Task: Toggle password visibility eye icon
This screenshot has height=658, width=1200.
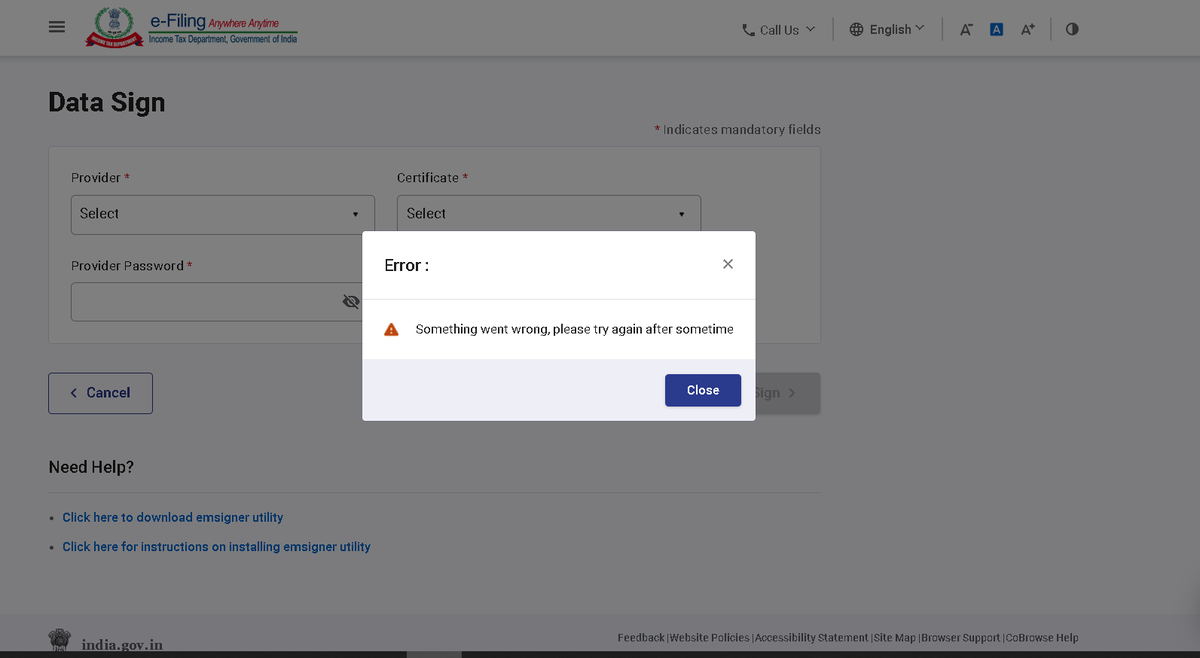Action: click(x=351, y=302)
